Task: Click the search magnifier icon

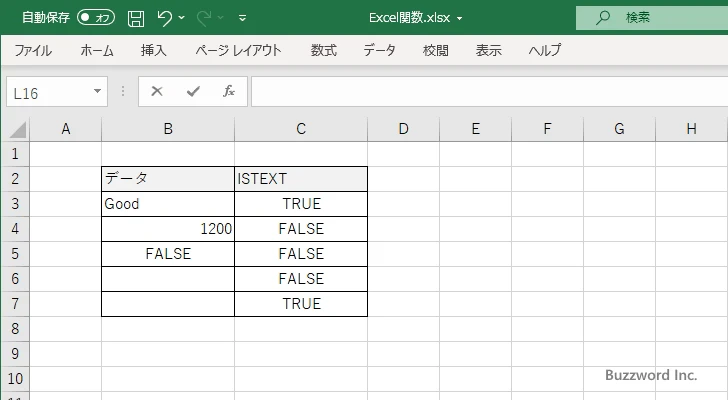Action: click(603, 18)
